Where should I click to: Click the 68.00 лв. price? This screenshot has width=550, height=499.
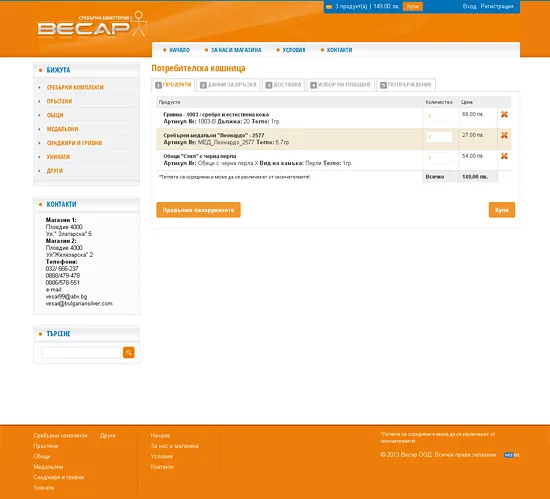[472, 114]
